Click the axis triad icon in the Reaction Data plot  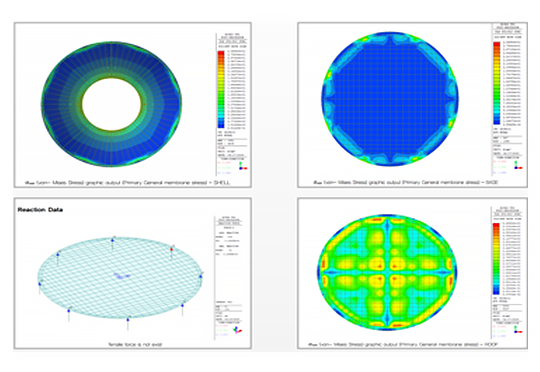click(x=238, y=330)
